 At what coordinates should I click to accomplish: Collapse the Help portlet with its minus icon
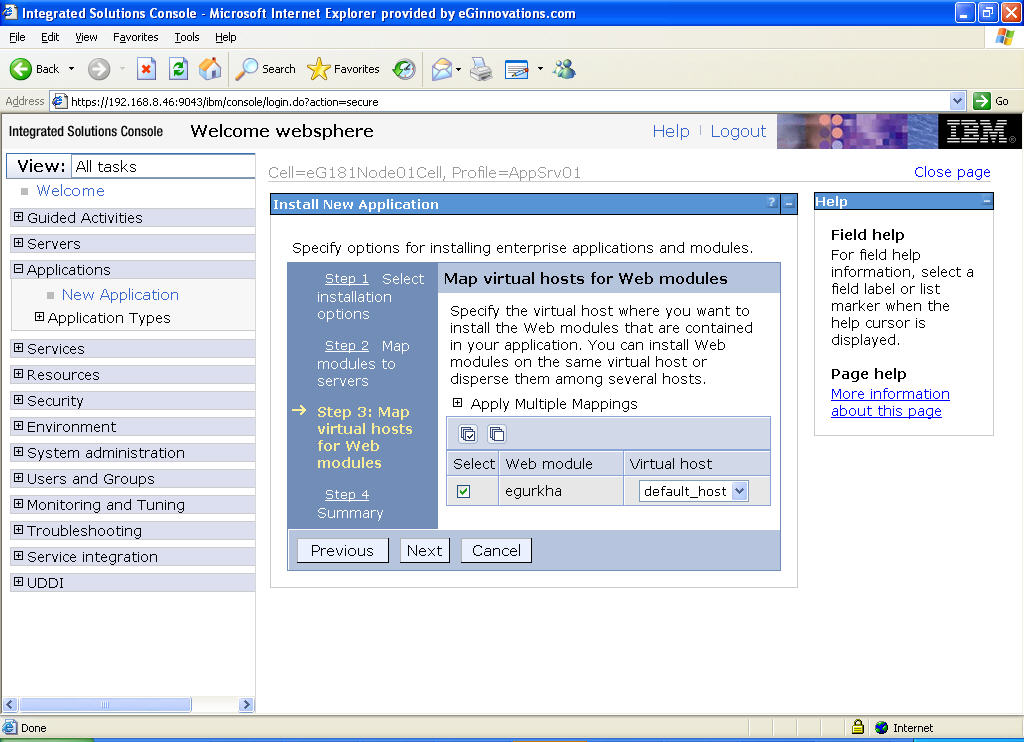click(986, 201)
